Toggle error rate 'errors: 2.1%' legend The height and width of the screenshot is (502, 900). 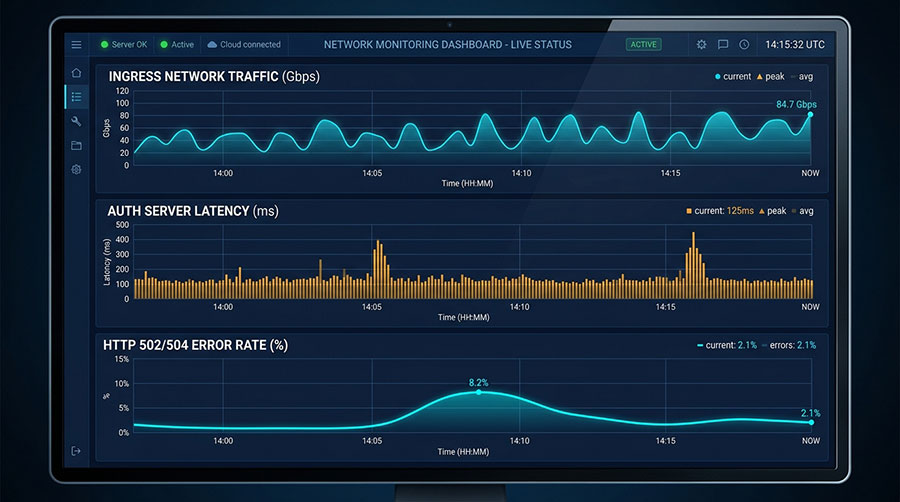tap(789, 345)
